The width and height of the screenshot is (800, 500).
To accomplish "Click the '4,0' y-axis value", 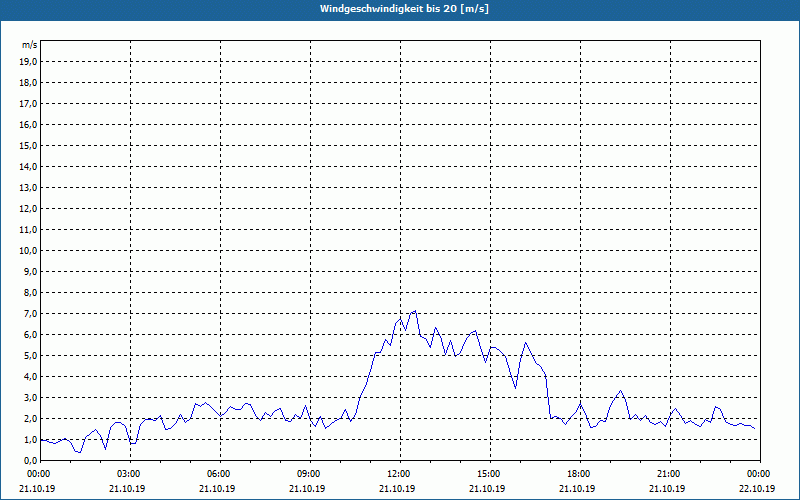I will [x=30, y=377].
